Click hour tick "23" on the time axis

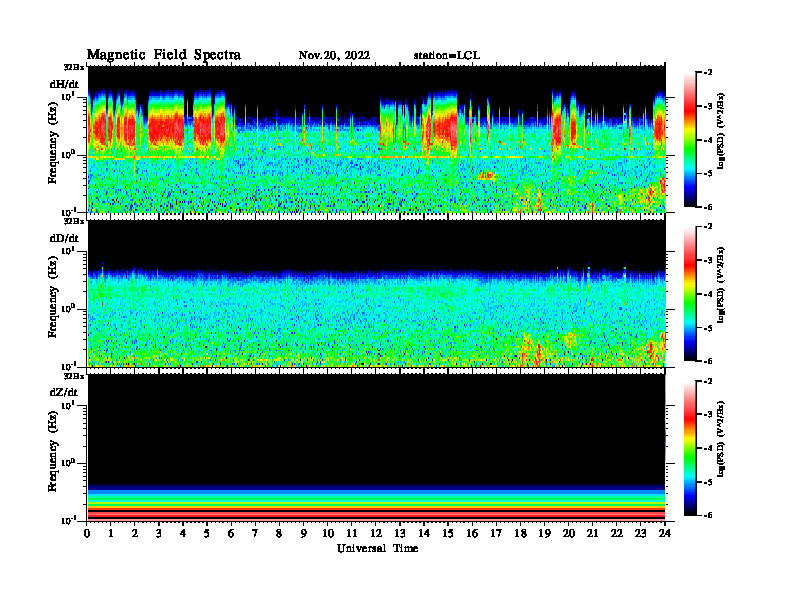tap(640, 534)
